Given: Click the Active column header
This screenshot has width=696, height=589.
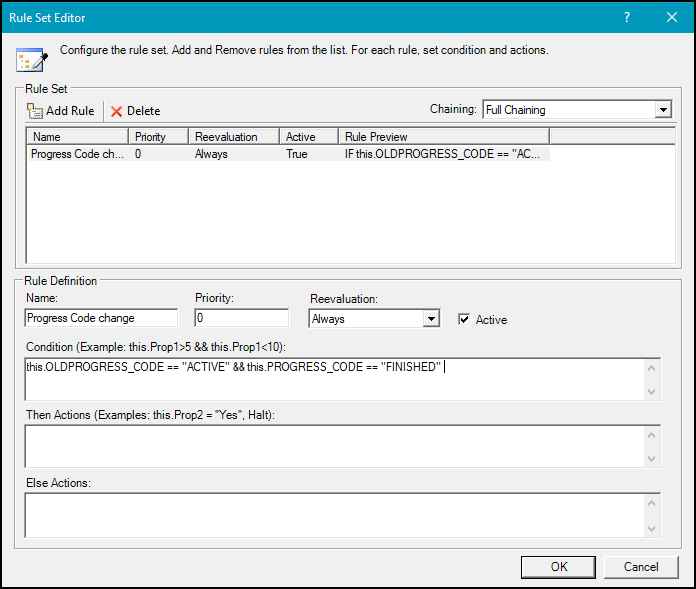Looking at the screenshot, I should (309, 137).
